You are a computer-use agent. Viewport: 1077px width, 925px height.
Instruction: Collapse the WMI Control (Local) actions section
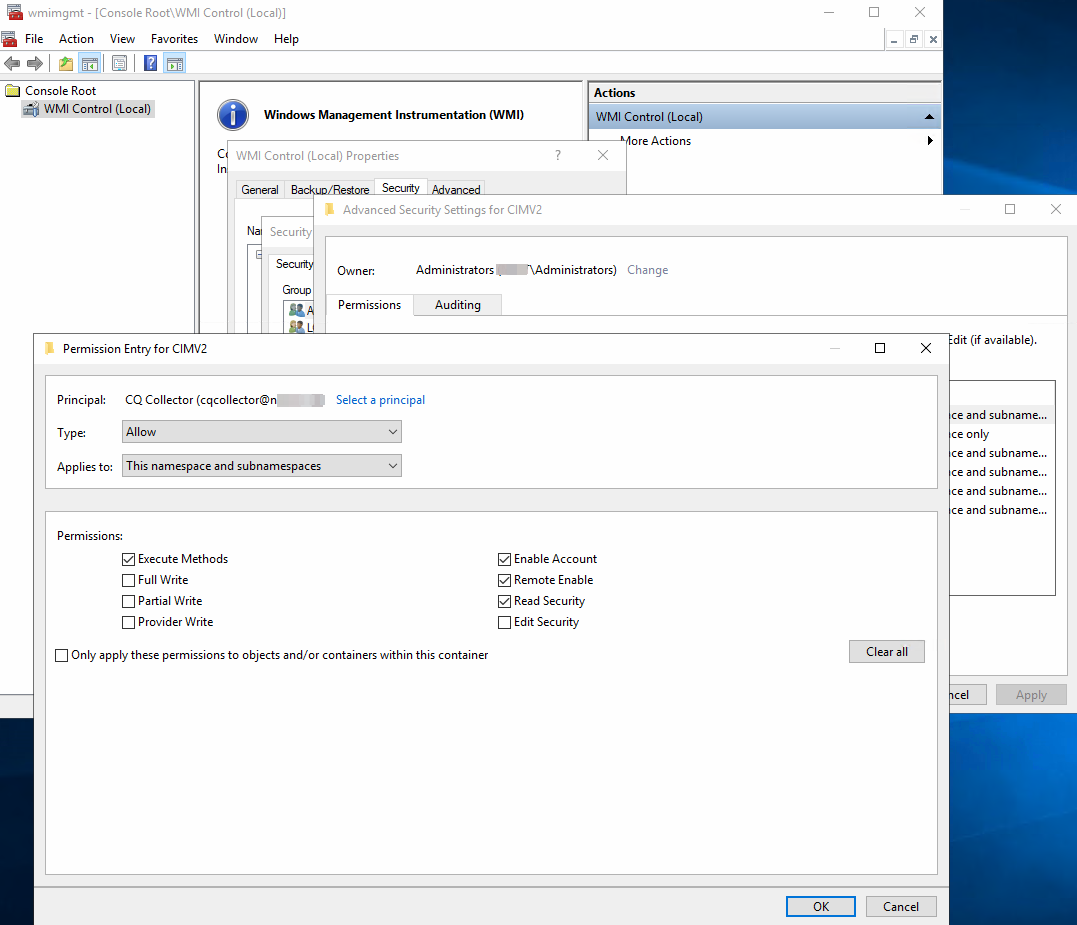point(929,117)
